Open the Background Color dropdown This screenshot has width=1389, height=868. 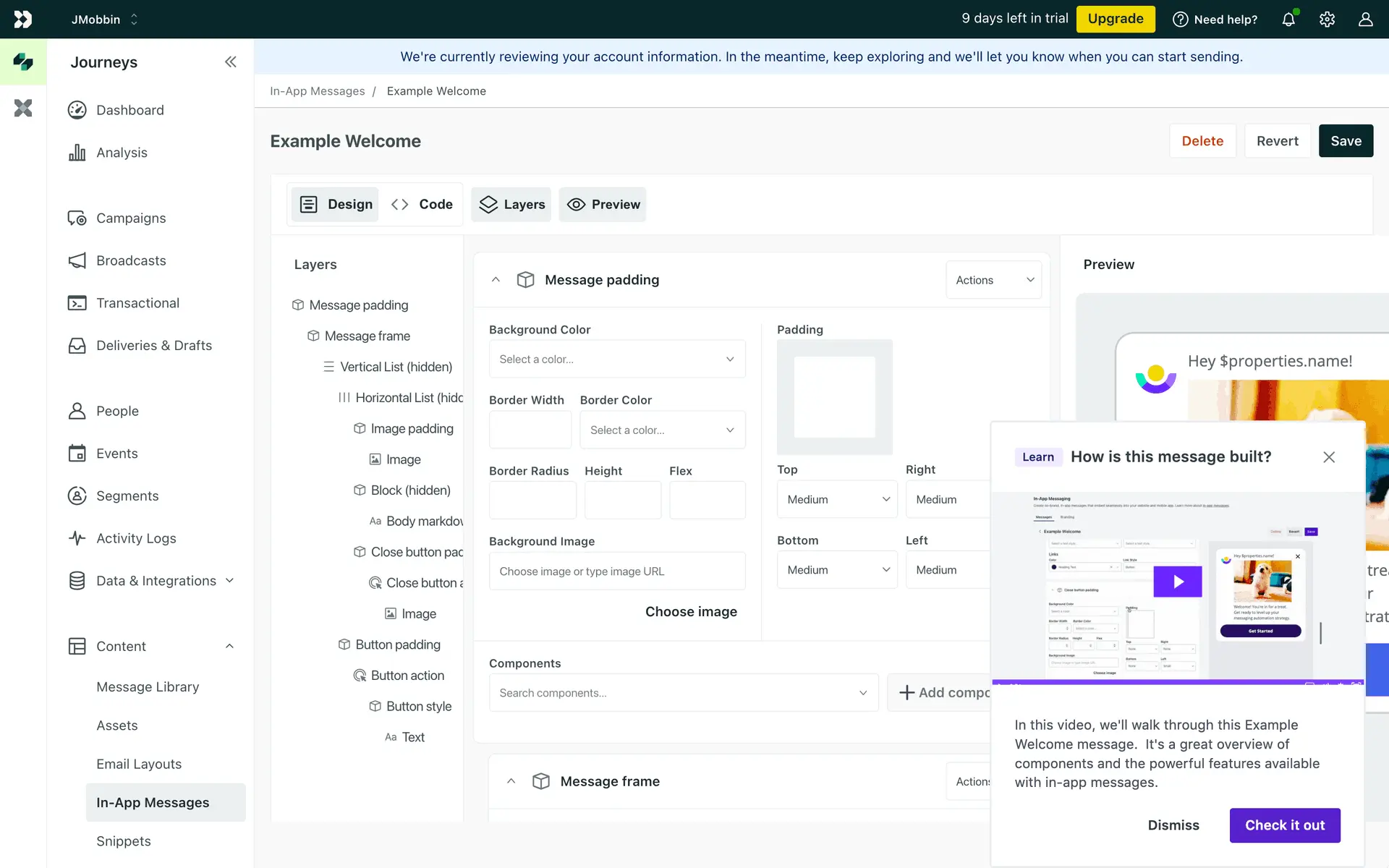click(x=616, y=359)
